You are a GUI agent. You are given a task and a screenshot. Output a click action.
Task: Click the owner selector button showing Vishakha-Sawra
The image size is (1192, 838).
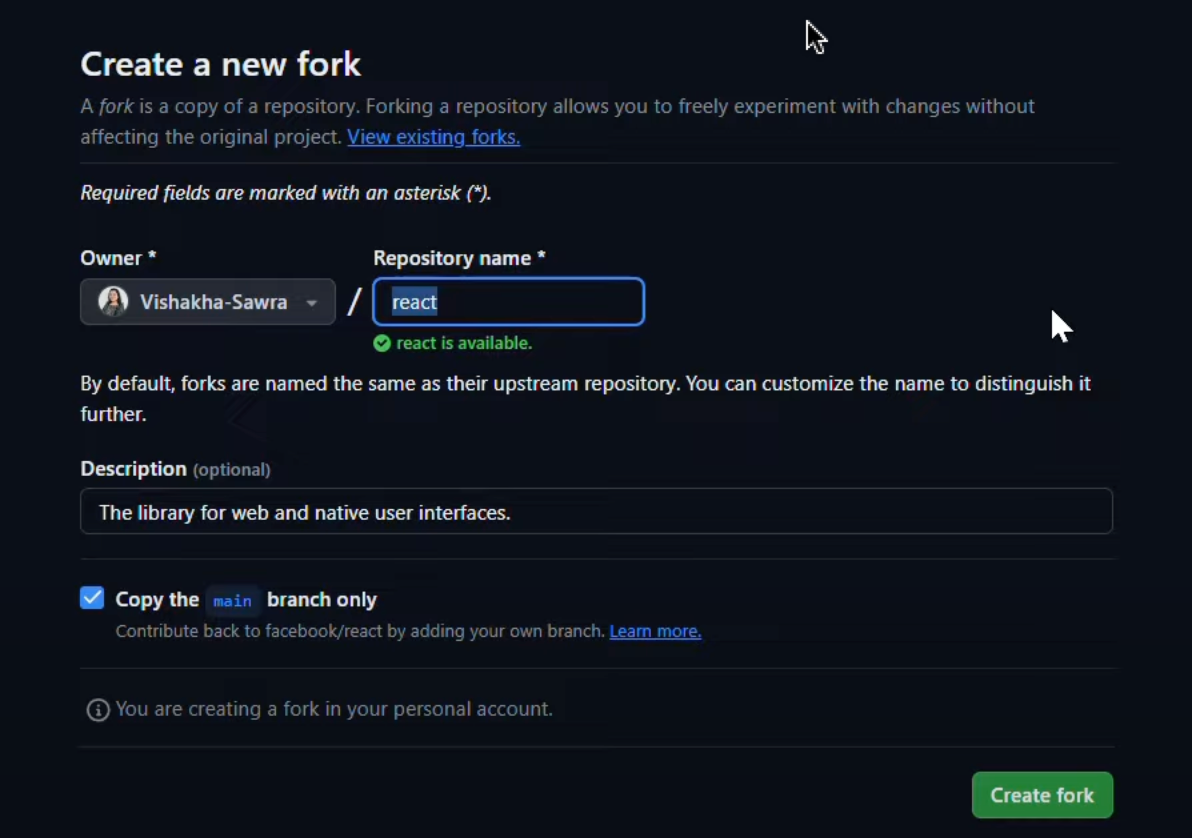coord(207,301)
